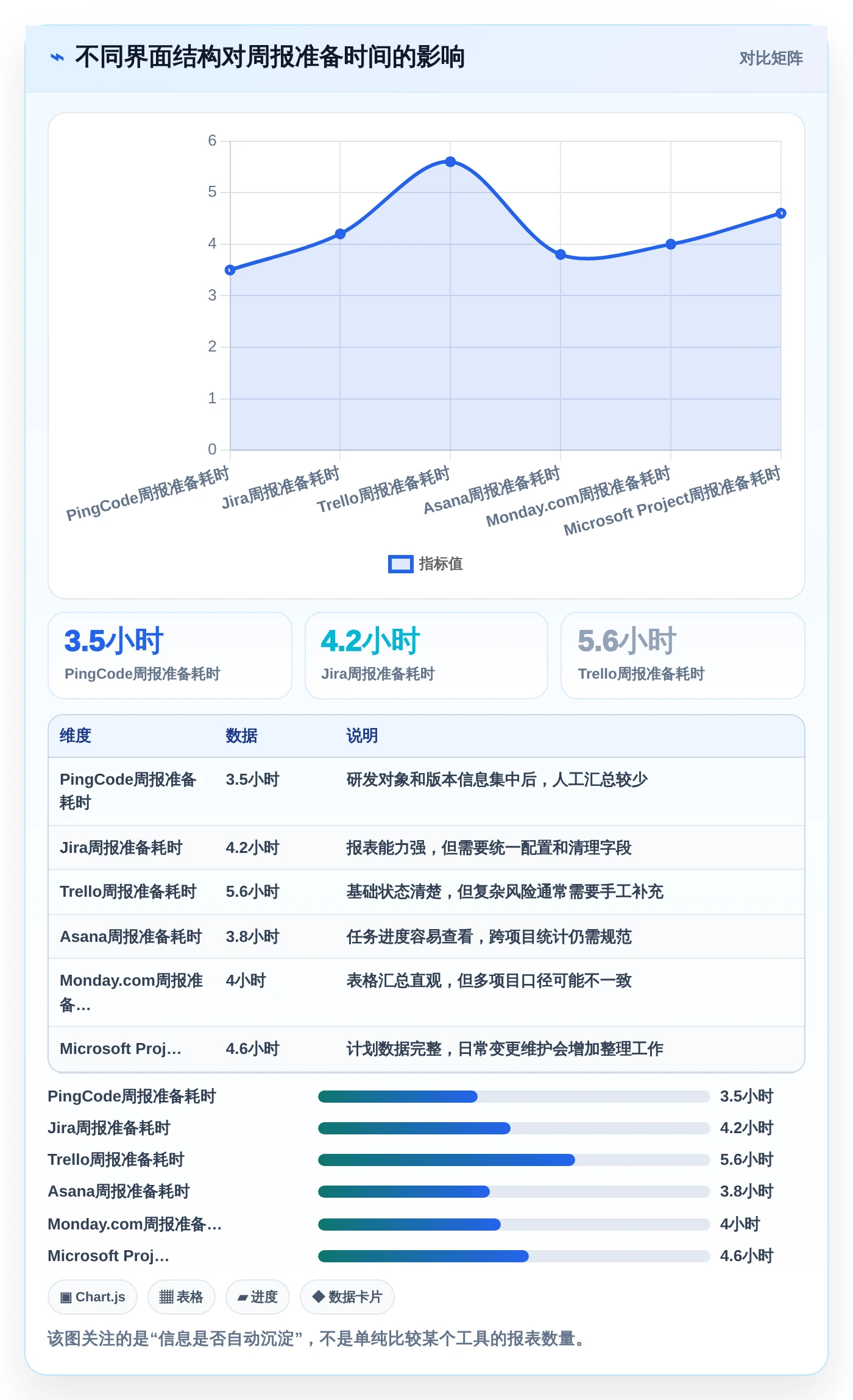Viewport: 853px width, 1400px height.
Task: Click the Jira data point on chart
Action: tap(340, 234)
